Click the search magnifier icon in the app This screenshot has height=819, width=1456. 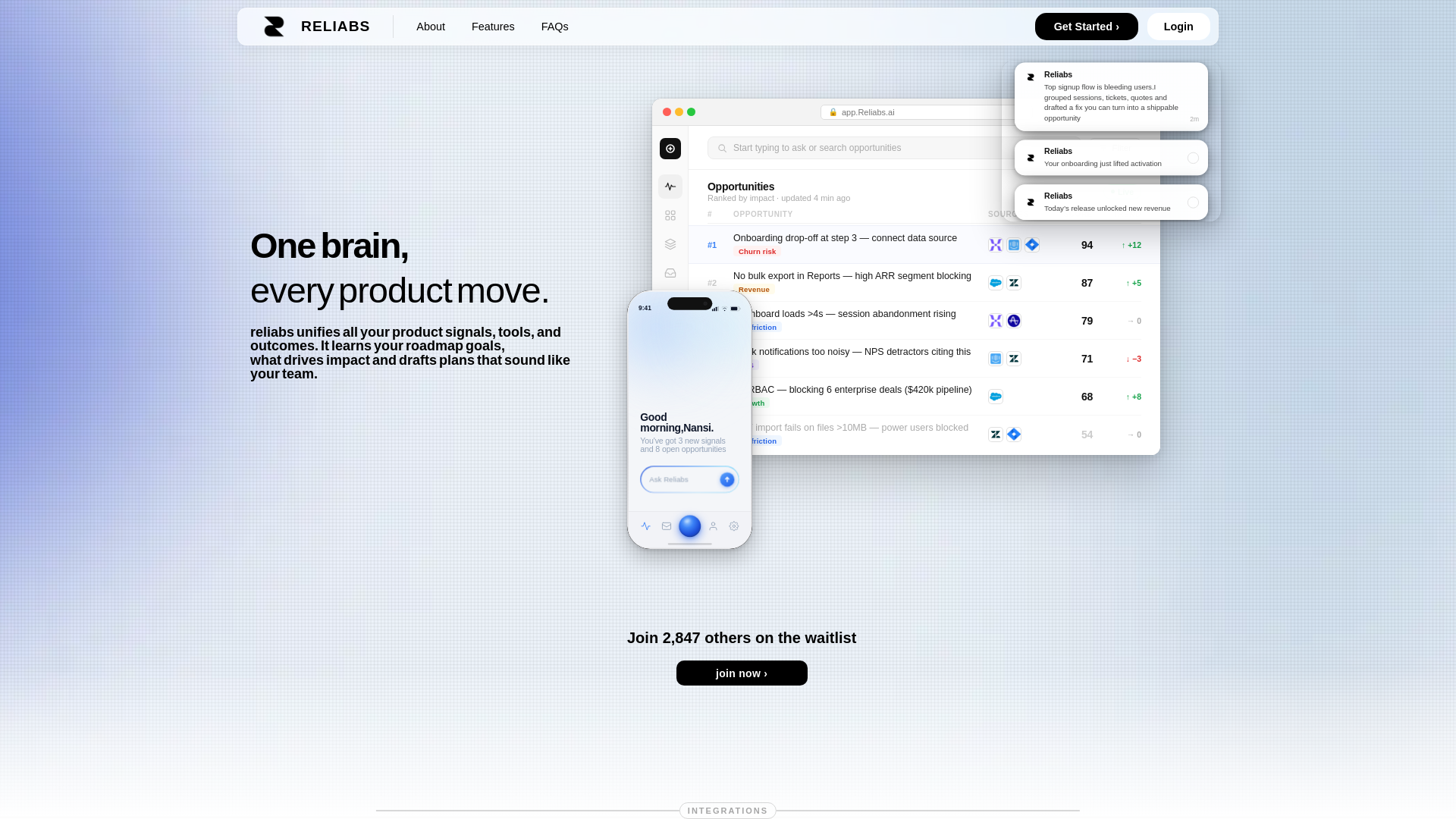pyautogui.click(x=722, y=149)
